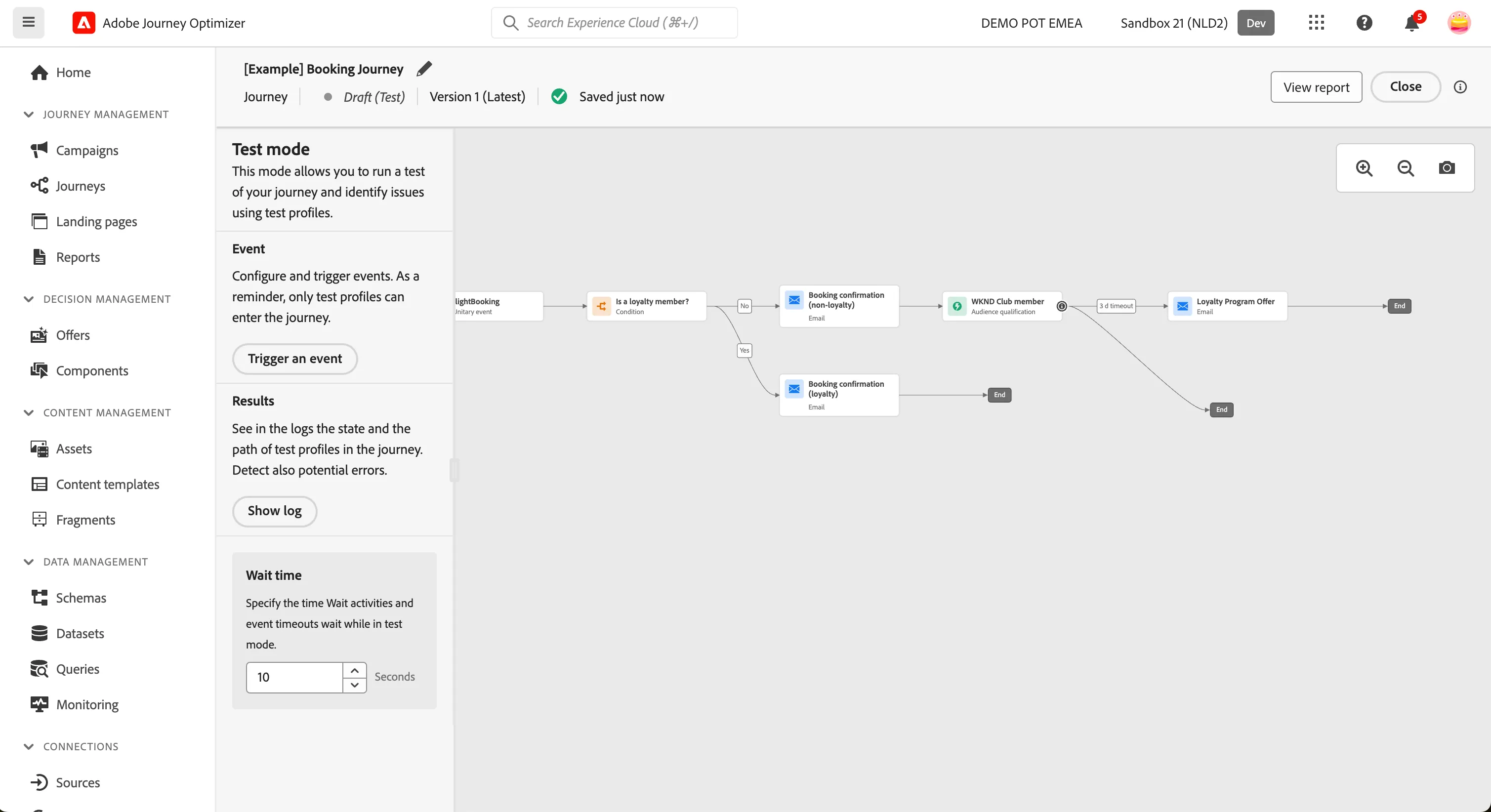The height and width of the screenshot is (812, 1491).
Task: Open notifications bell
Action: [1411, 23]
